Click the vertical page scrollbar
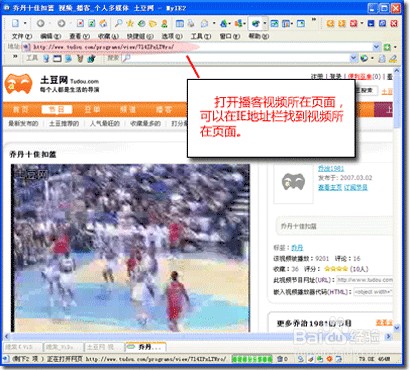The image size is (410, 370). click(x=397, y=200)
